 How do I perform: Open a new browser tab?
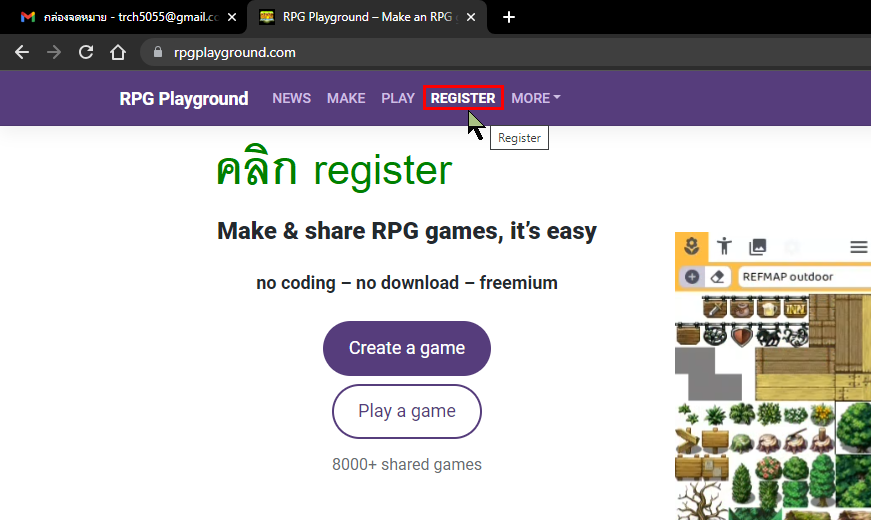point(508,17)
